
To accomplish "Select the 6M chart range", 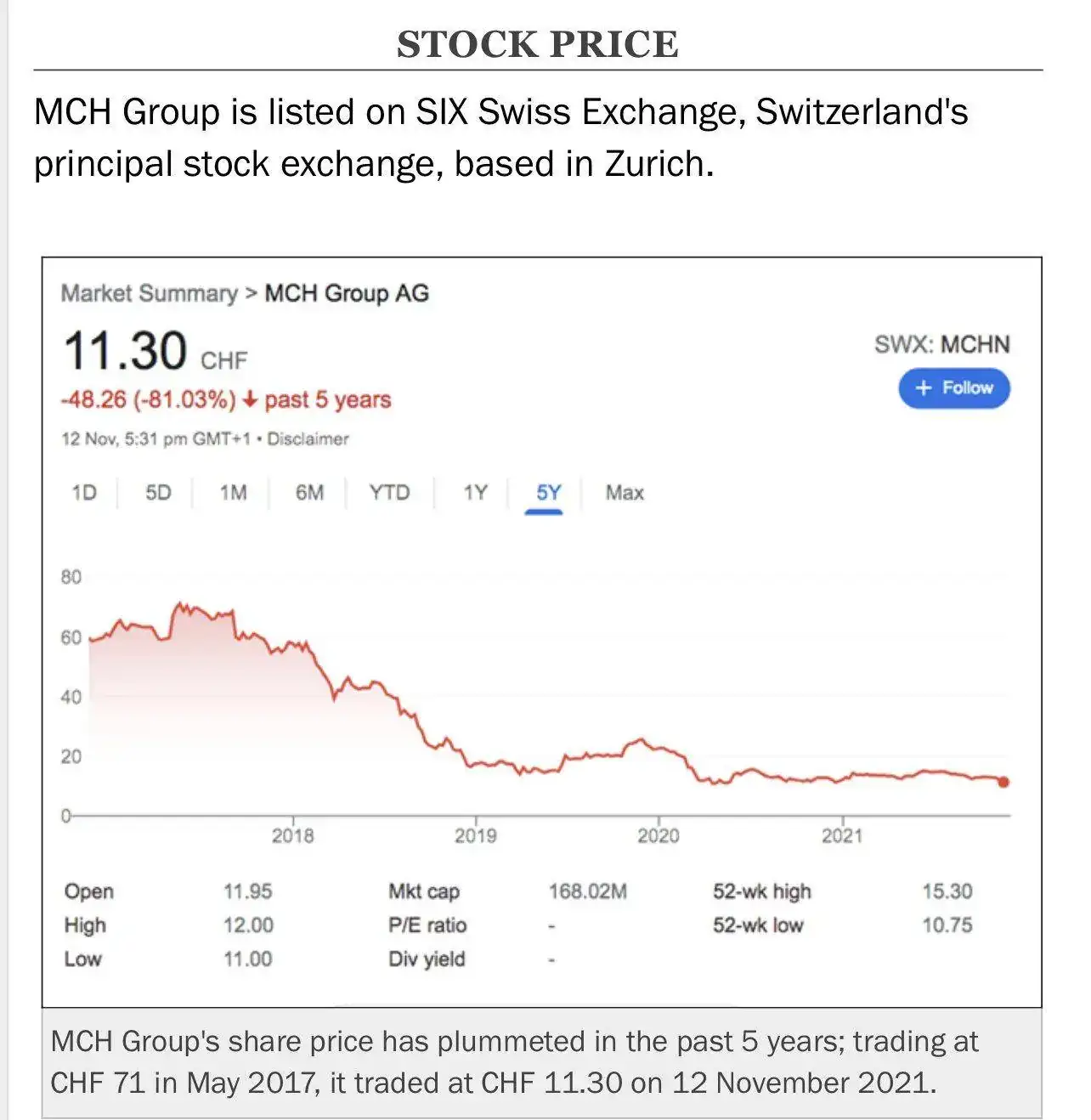I will [309, 493].
